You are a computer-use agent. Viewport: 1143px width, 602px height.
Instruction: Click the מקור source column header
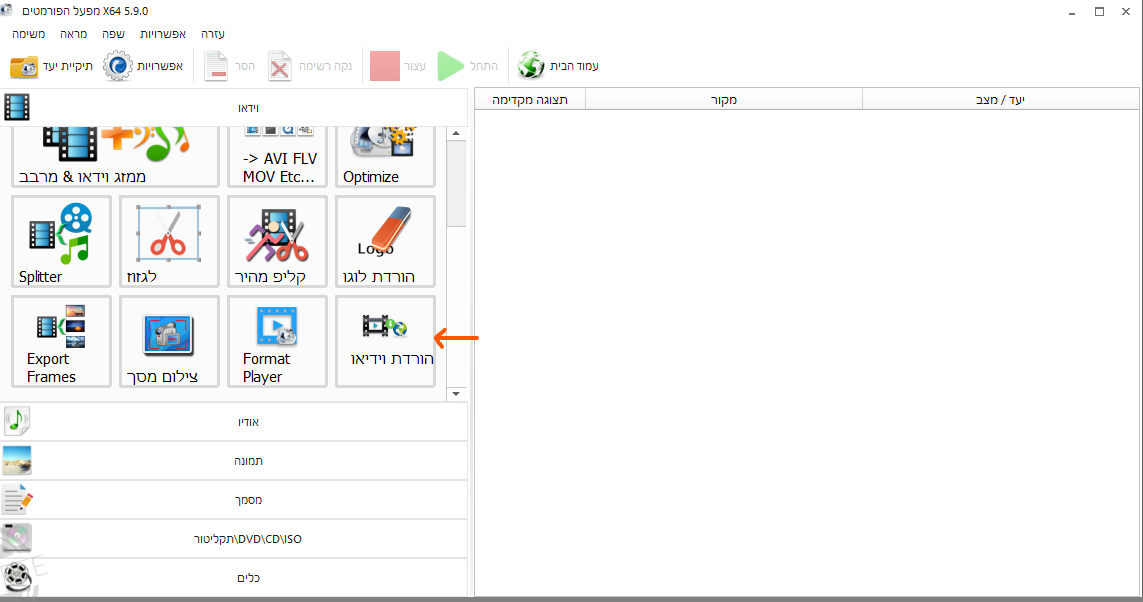pos(724,100)
